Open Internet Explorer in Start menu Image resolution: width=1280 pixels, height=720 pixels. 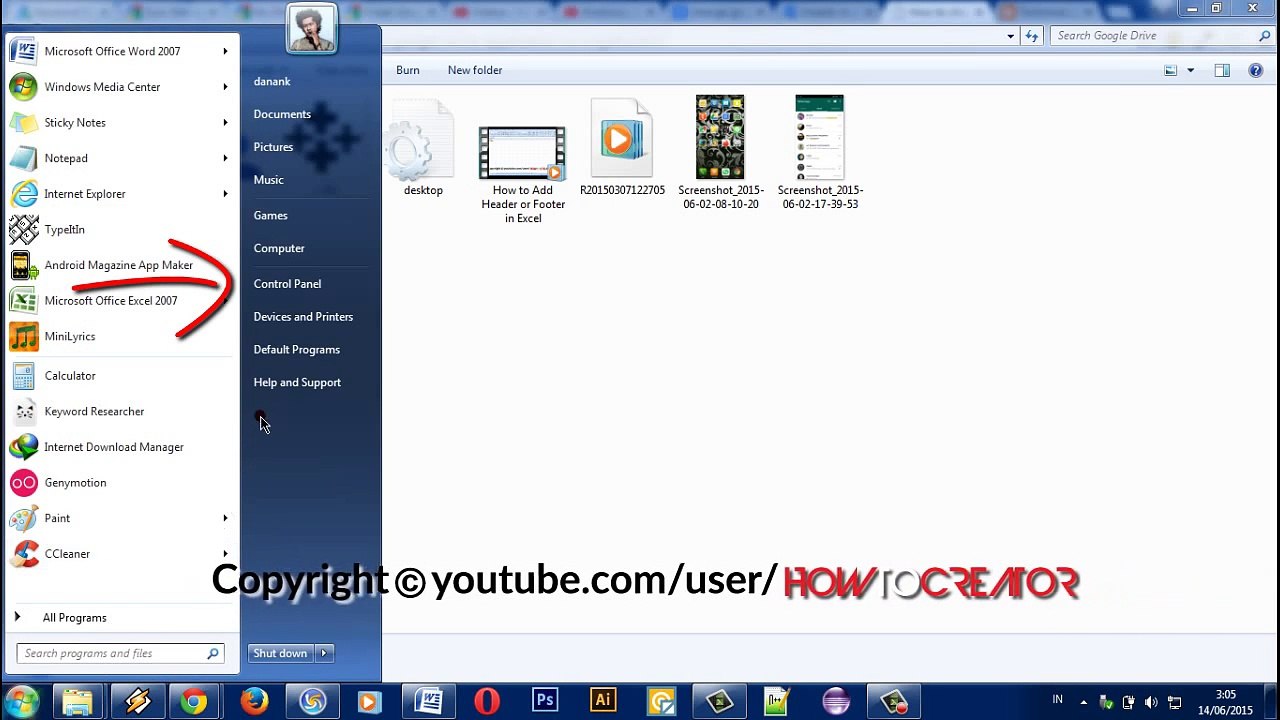85,194
